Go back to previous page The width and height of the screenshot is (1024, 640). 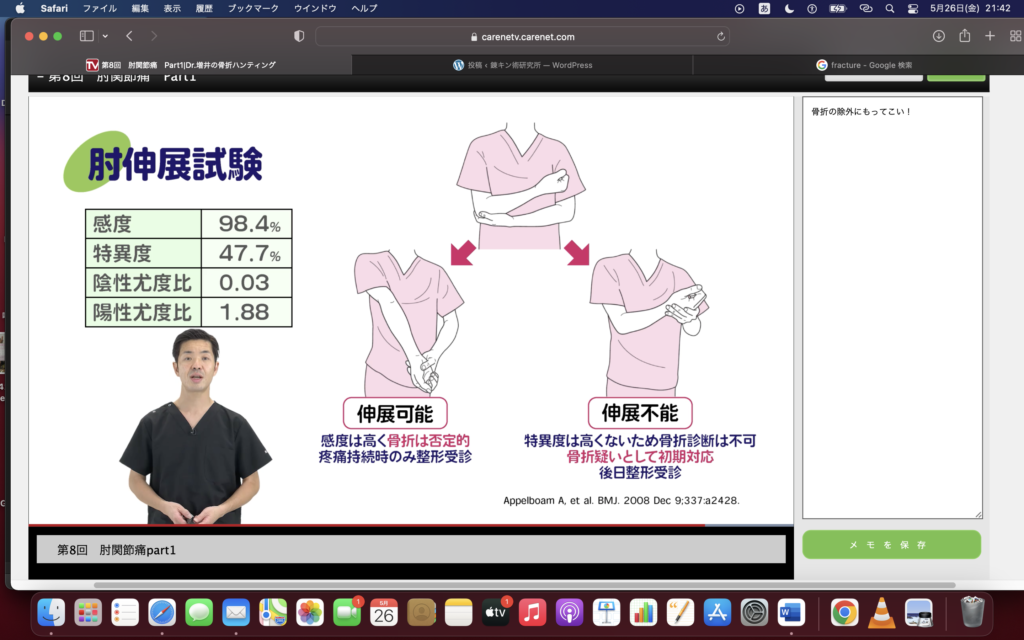click(130, 36)
